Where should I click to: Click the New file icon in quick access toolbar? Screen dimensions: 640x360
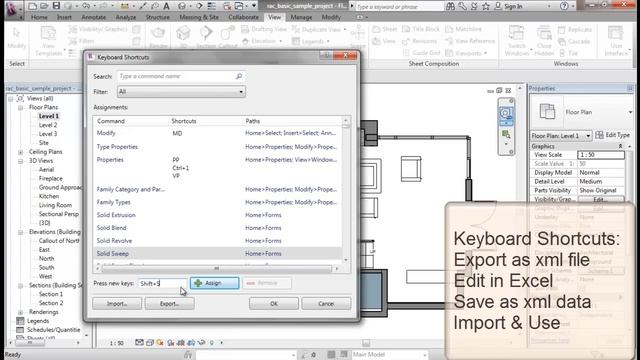point(32,6)
